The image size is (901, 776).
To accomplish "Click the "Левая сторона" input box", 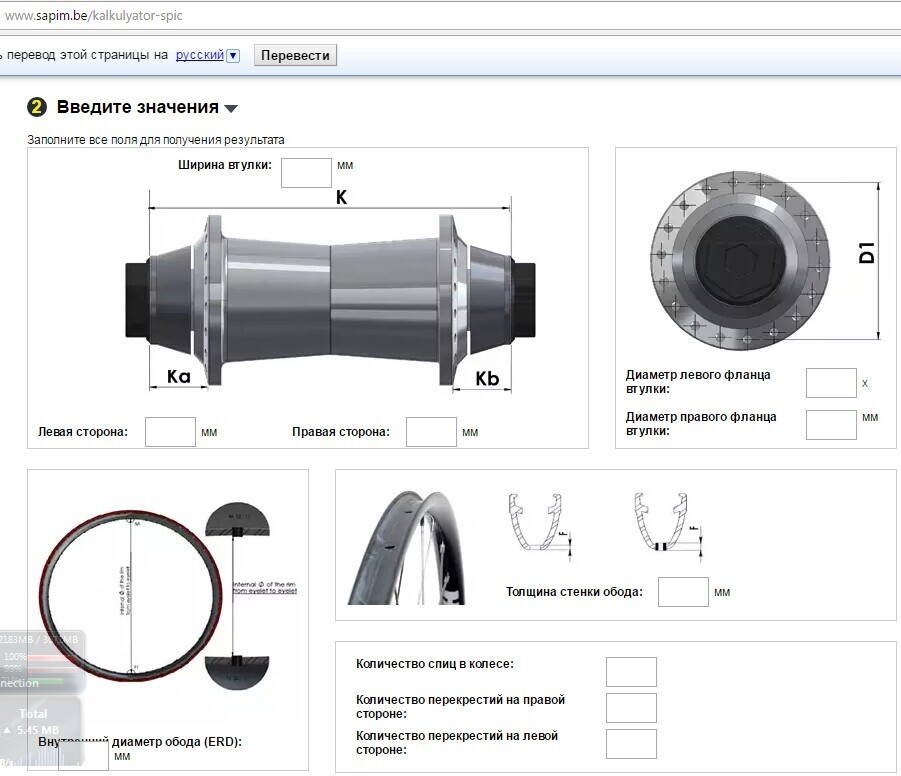I will (170, 432).
